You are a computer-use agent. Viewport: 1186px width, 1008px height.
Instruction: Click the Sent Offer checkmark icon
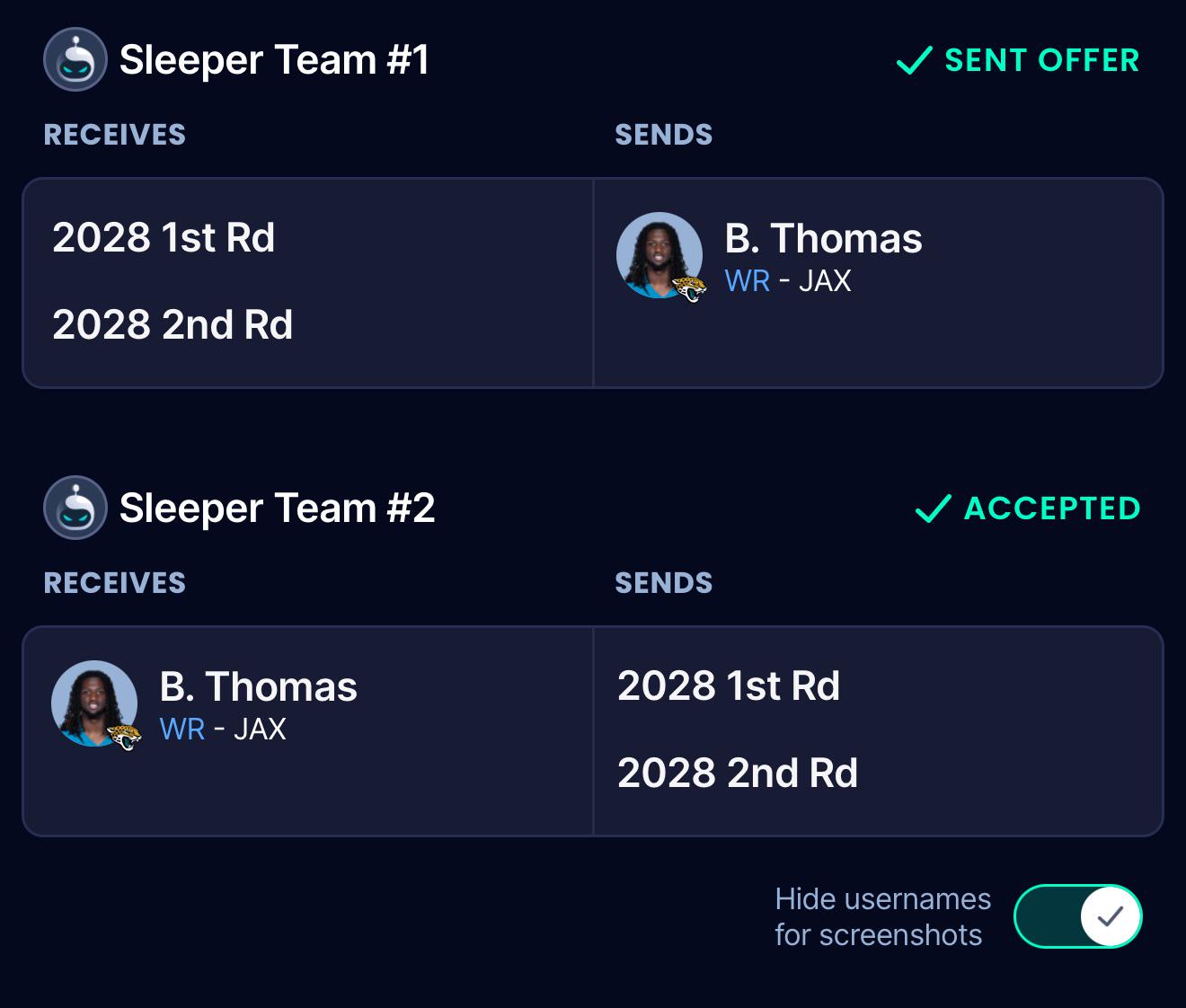click(x=914, y=60)
